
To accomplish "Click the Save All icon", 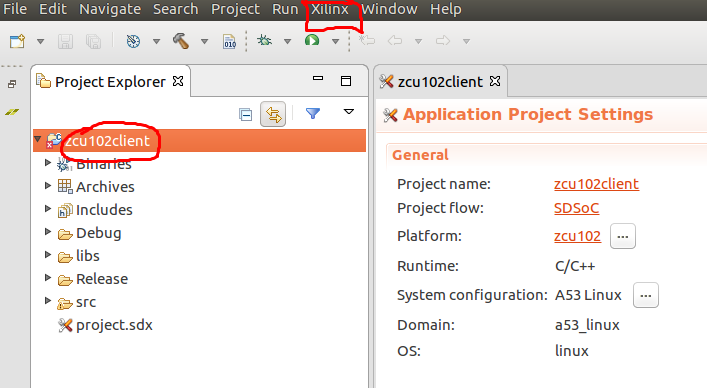I will click(93, 41).
